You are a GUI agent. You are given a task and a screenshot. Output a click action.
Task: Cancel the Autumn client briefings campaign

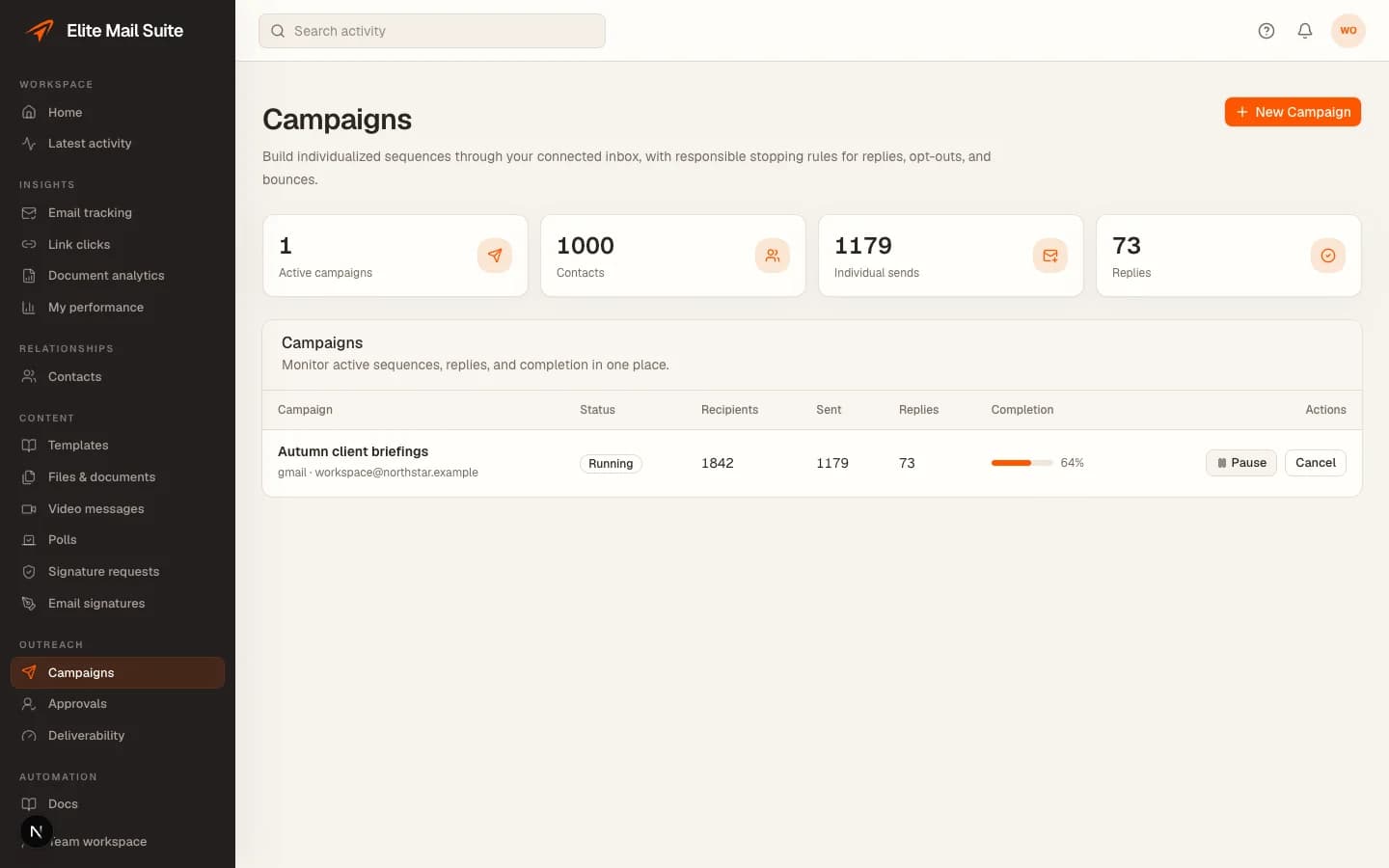(1315, 463)
